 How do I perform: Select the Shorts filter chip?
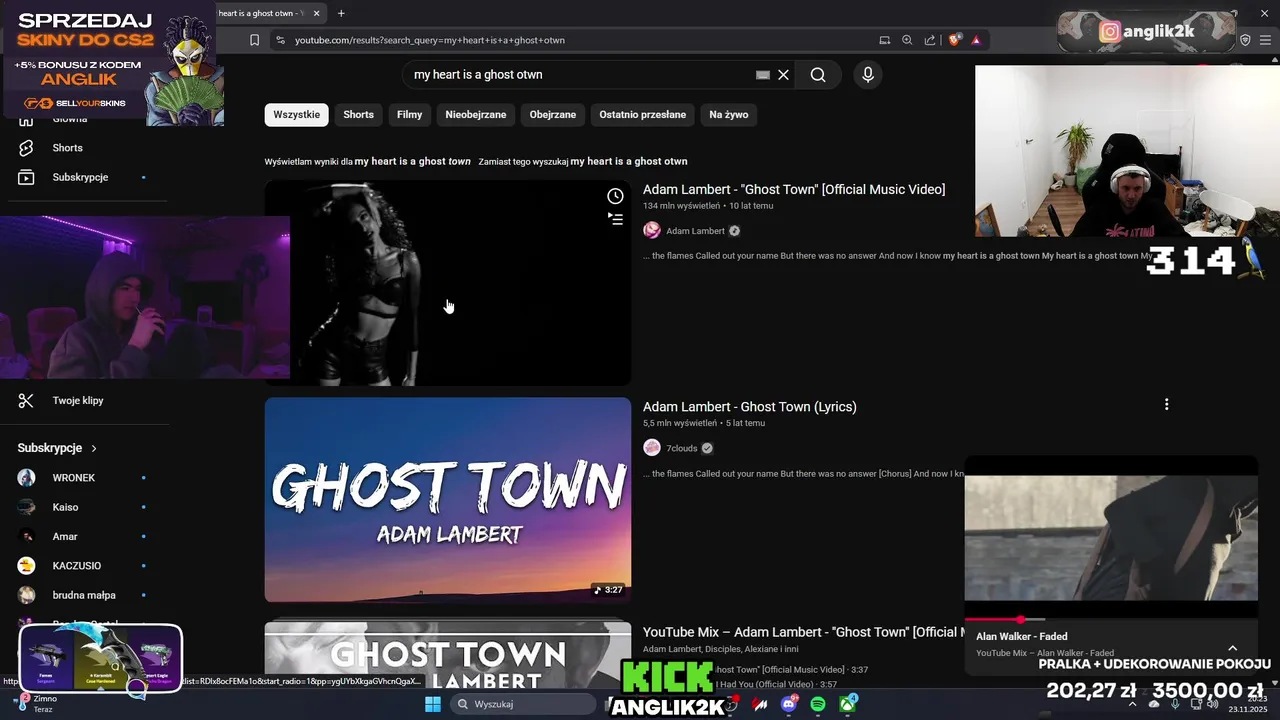point(358,115)
